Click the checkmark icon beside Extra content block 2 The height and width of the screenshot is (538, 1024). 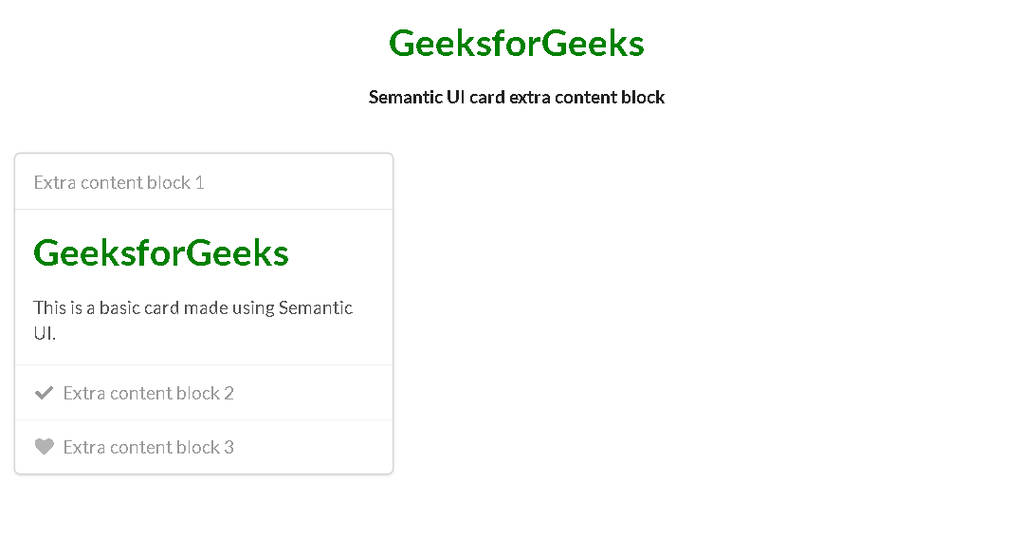[x=43, y=393]
